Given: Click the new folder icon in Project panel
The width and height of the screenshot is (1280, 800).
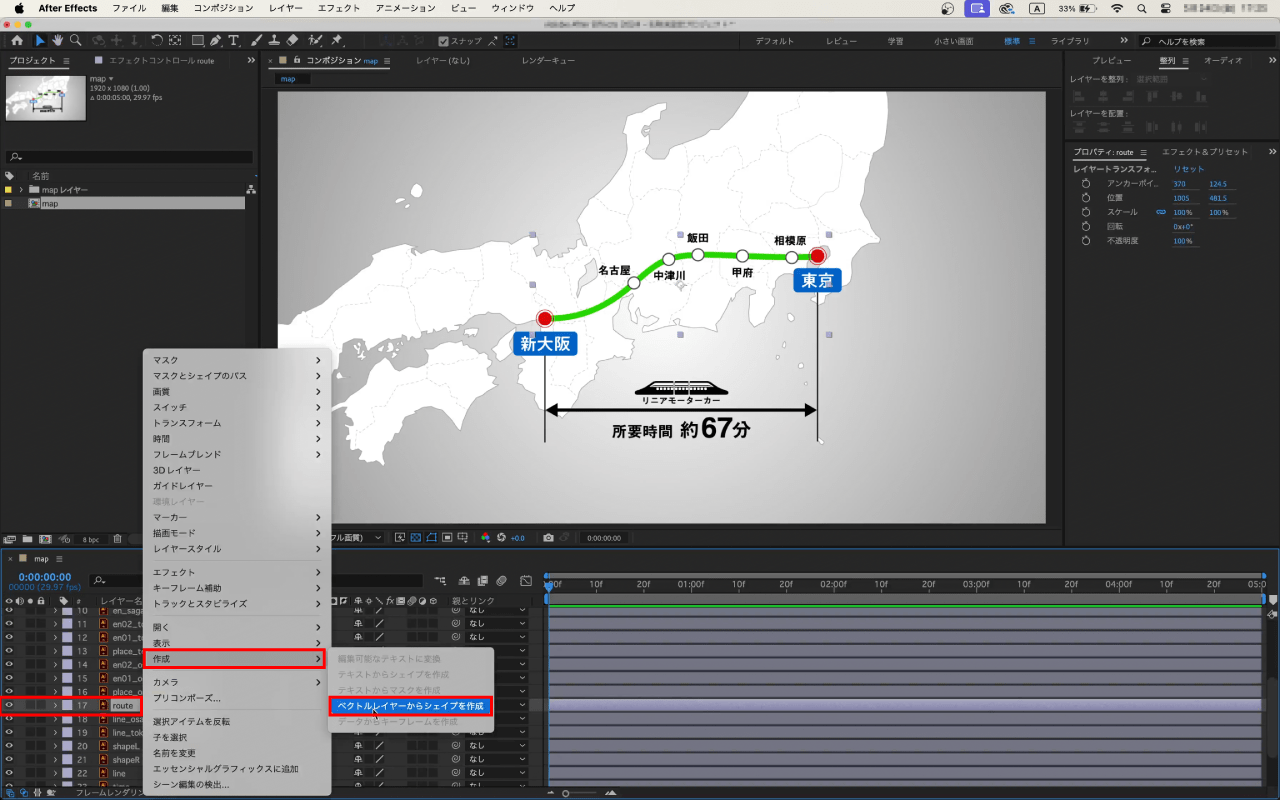Looking at the screenshot, I should click(x=28, y=539).
